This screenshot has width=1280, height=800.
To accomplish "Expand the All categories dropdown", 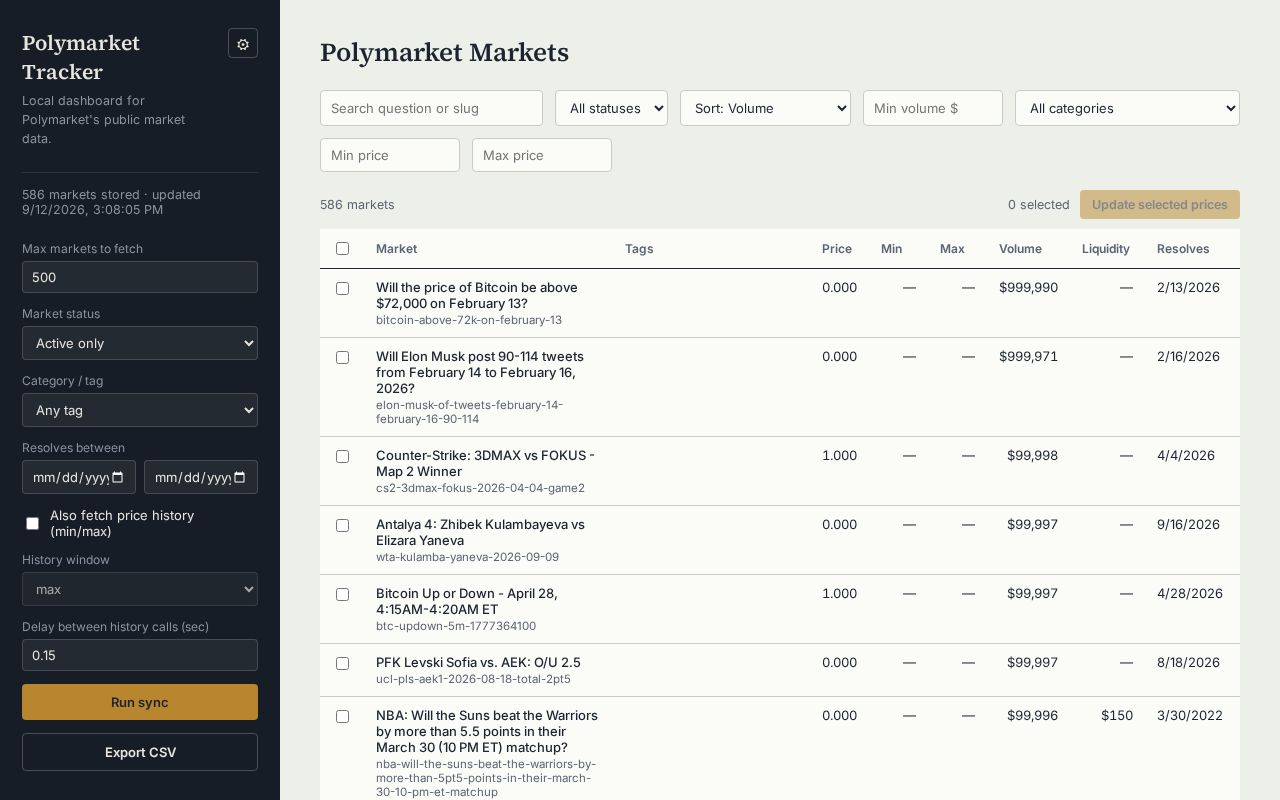I will pos(1127,108).
